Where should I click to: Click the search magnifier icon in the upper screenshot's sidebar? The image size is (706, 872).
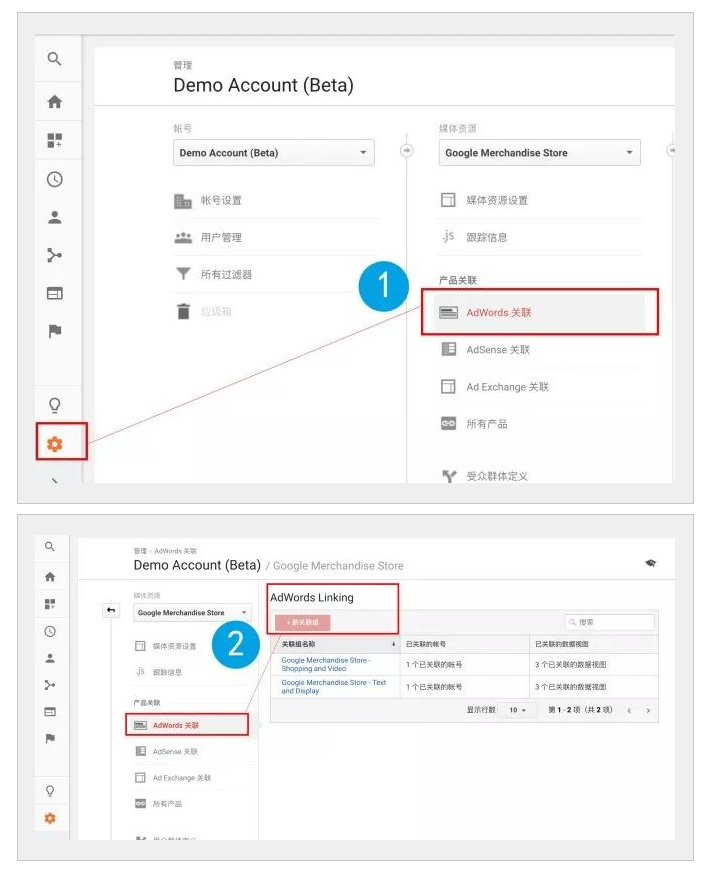pyautogui.click(x=55, y=59)
